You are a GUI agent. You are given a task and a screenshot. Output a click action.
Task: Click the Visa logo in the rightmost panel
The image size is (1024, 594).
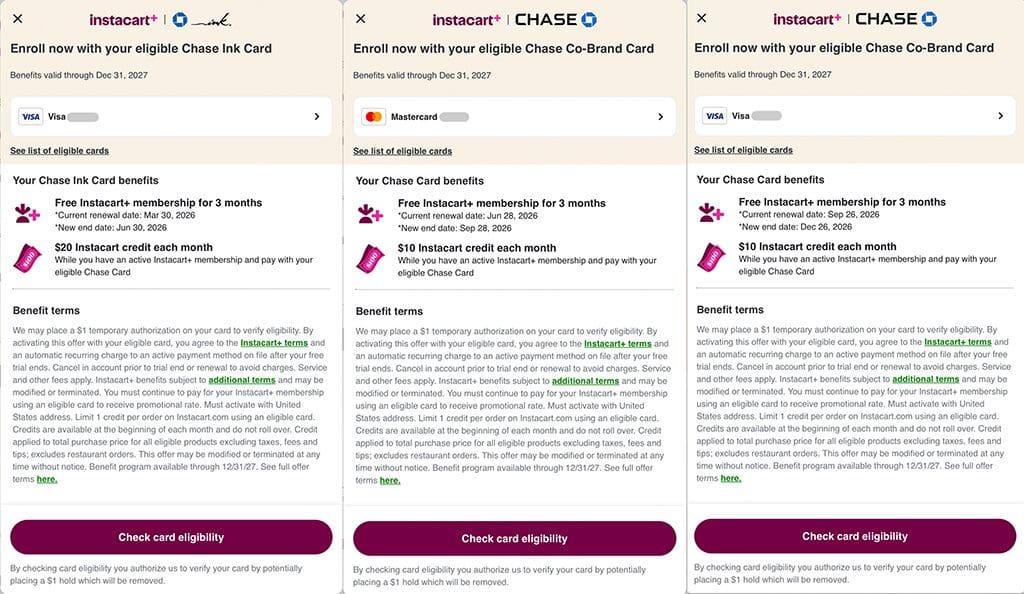(x=715, y=116)
